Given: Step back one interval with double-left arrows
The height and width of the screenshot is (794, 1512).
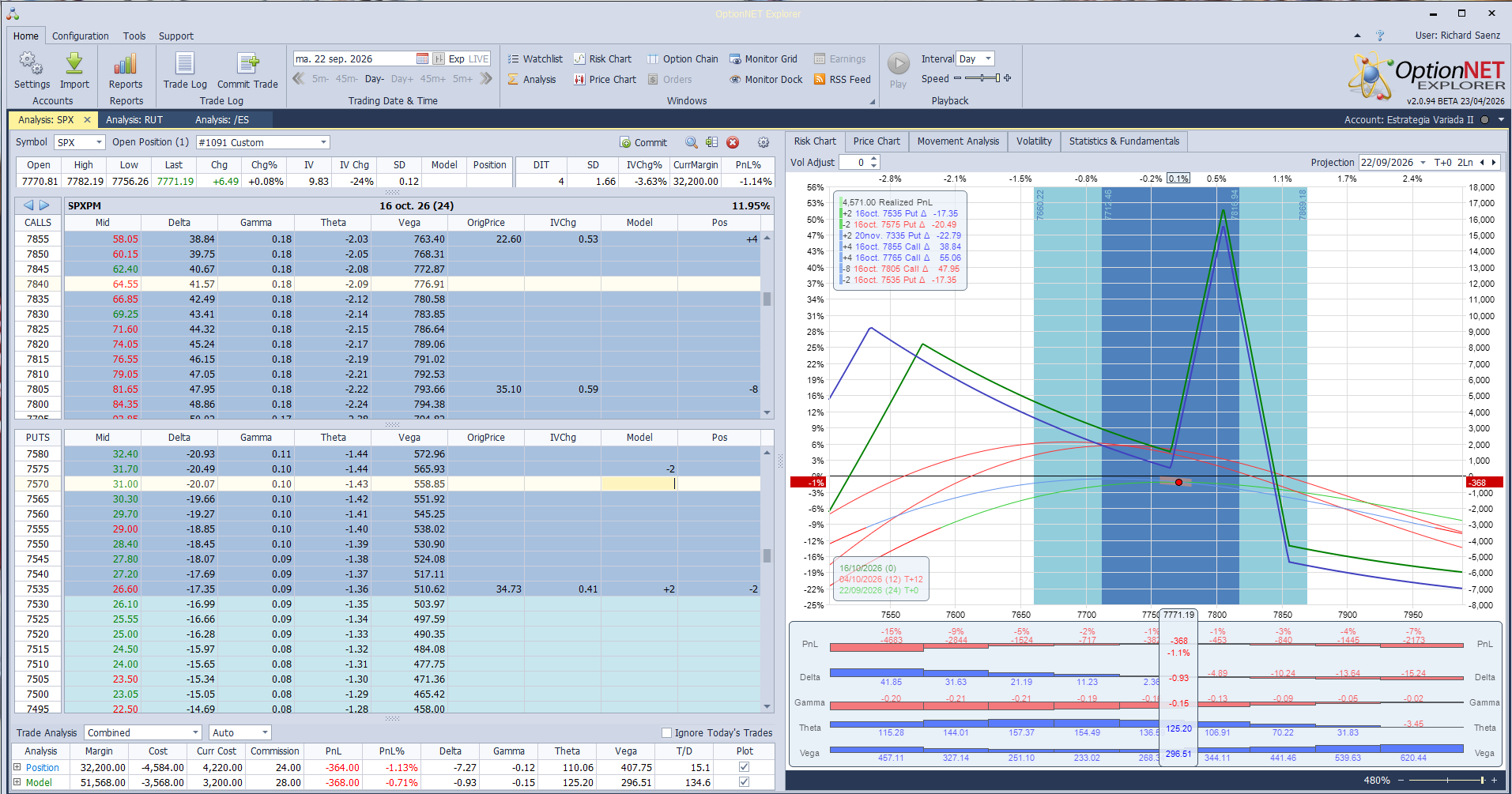Looking at the screenshot, I should (x=299, y=78).
